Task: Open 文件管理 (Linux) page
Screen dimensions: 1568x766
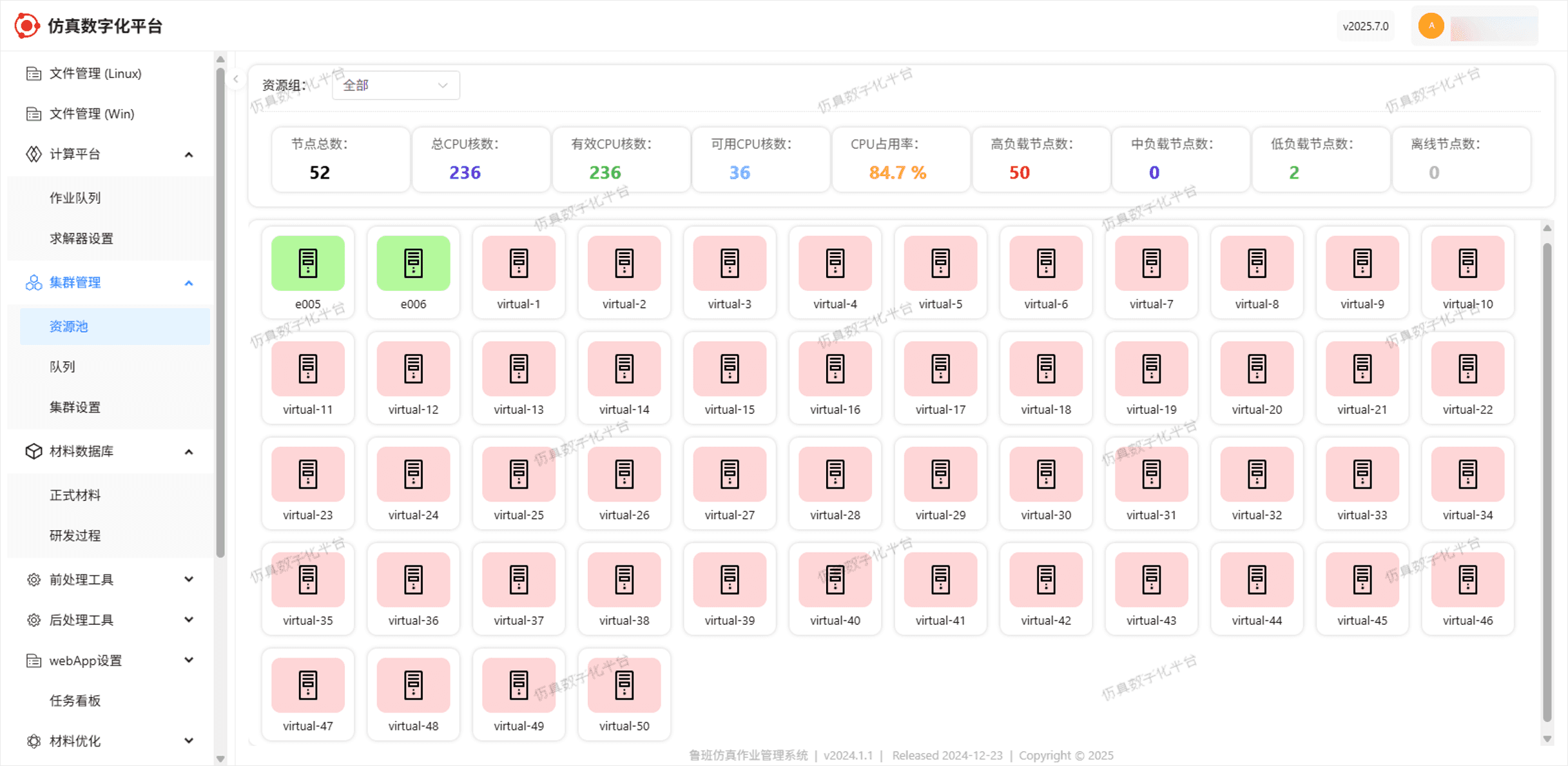Action: [95, 74]
